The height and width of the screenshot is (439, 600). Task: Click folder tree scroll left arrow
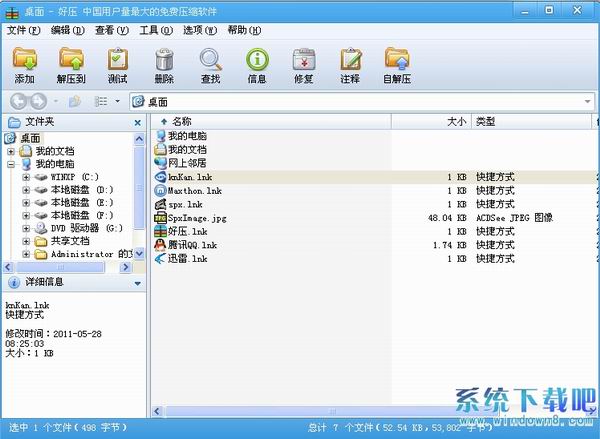pyautogui.click(x=8, y=267)
